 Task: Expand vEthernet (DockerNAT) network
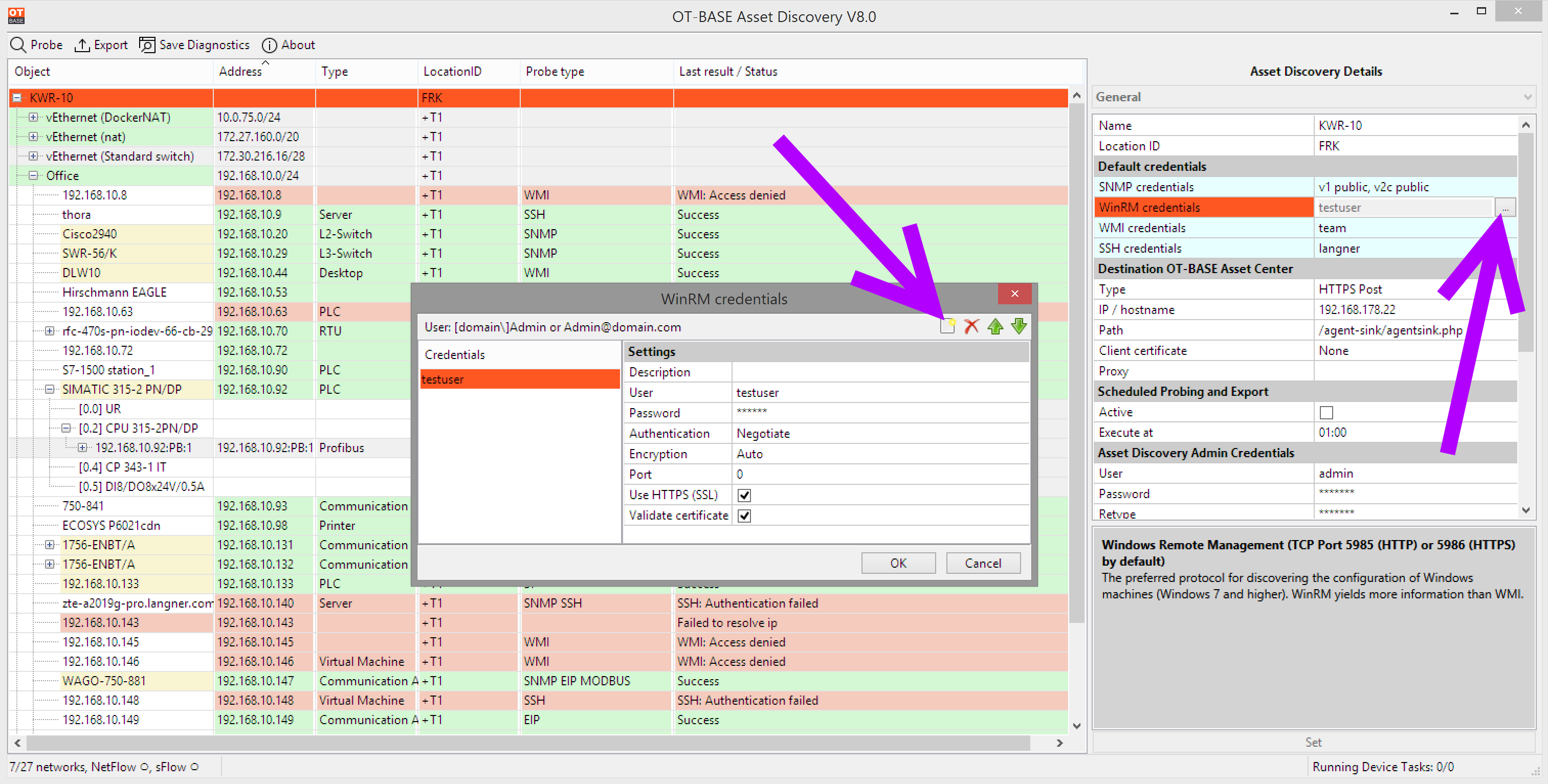pyautogui.click(x=34, y=117)
